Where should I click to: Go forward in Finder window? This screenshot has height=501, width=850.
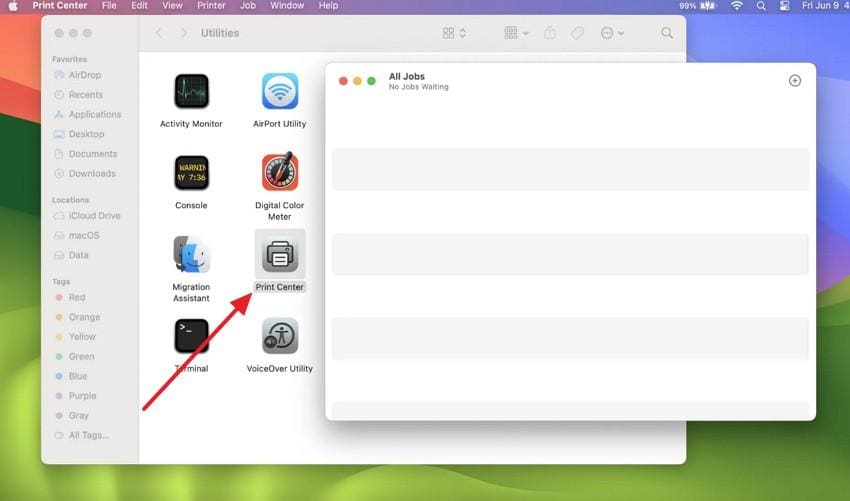(x=184, y=33)
